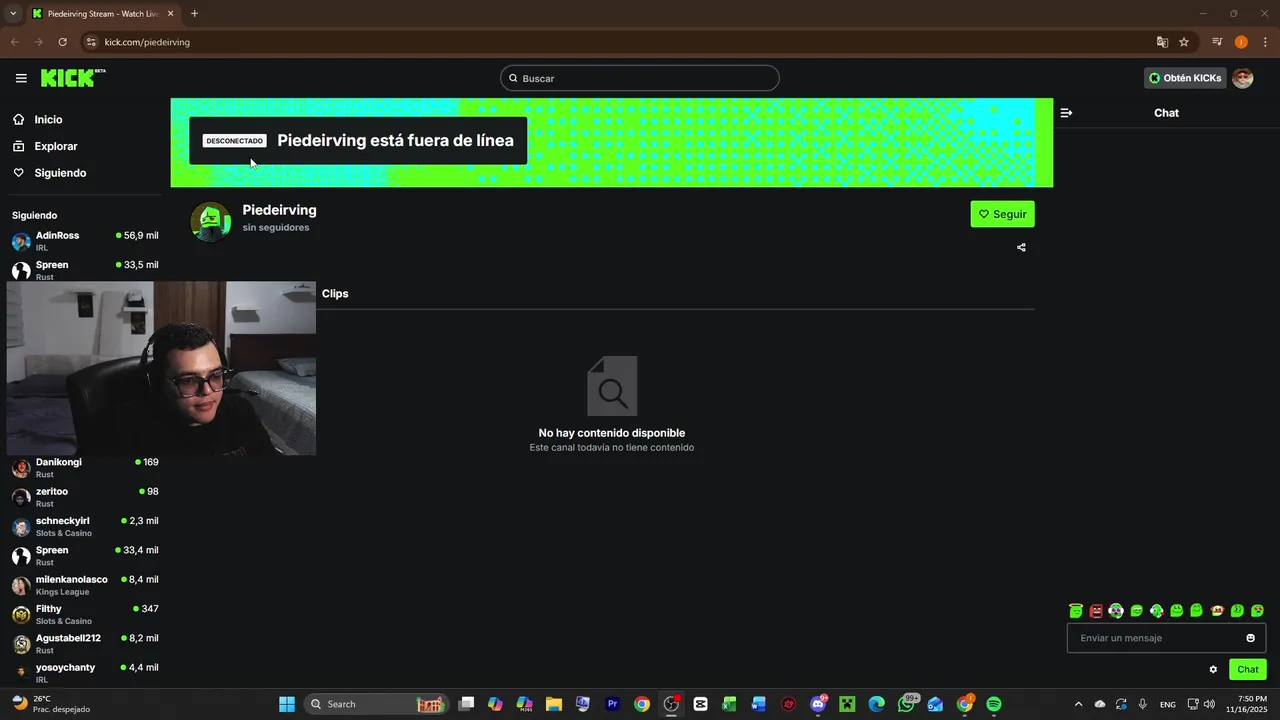Reload the browser page

tap(62, 42)
